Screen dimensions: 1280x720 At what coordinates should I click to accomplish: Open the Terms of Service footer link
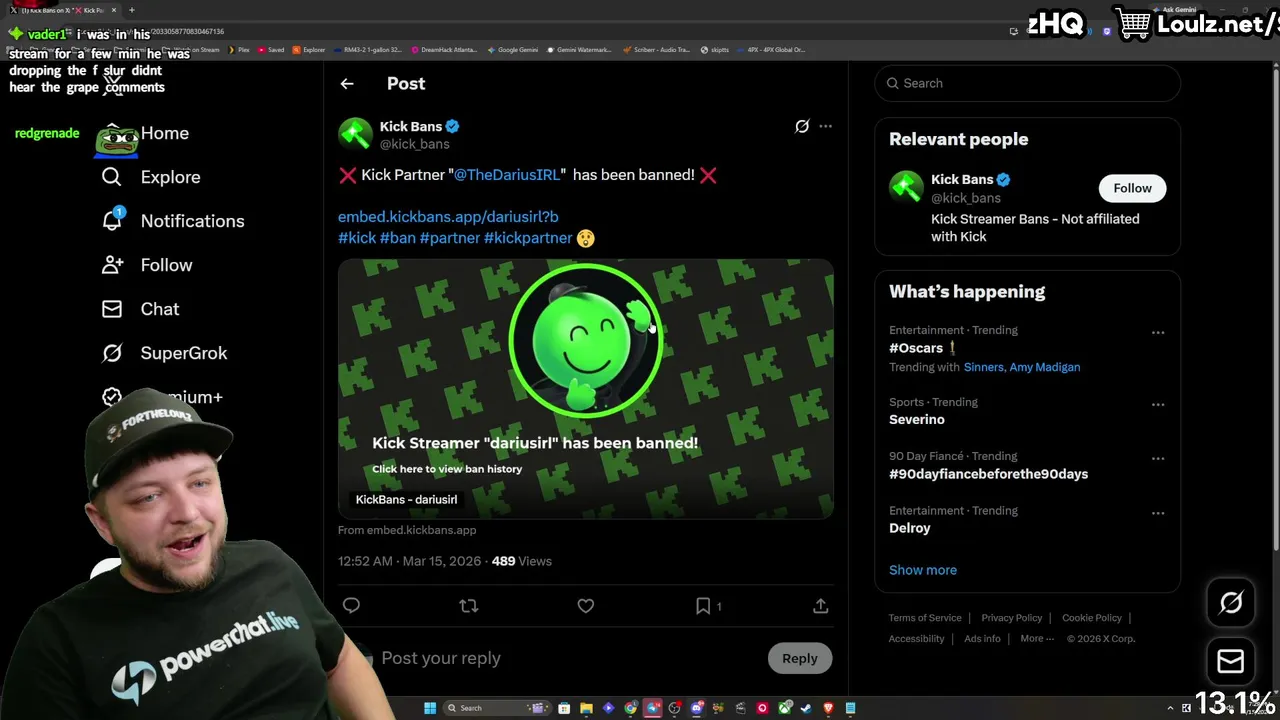[x=925, y=618]
